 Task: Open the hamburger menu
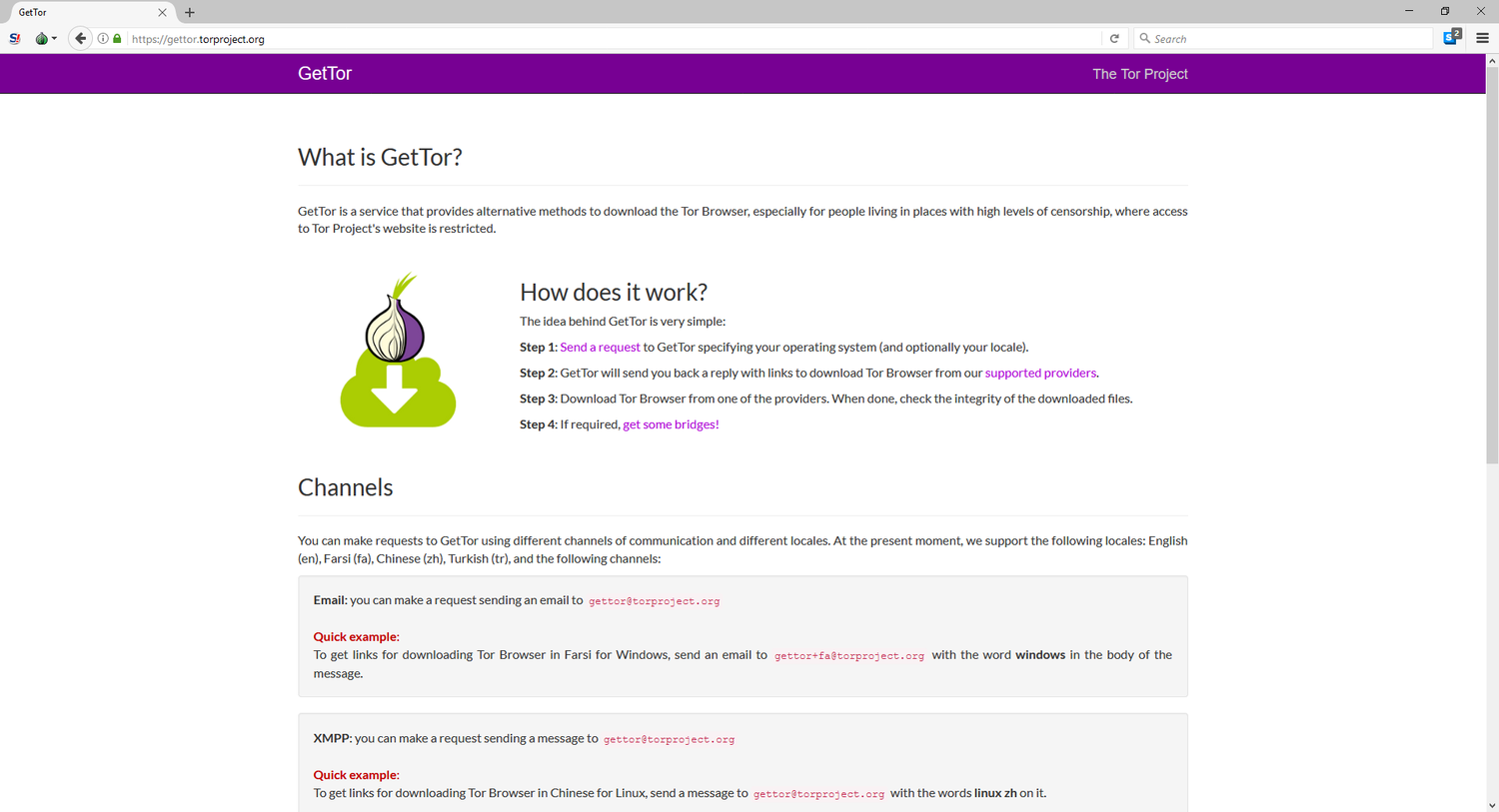coord(1482,39)
